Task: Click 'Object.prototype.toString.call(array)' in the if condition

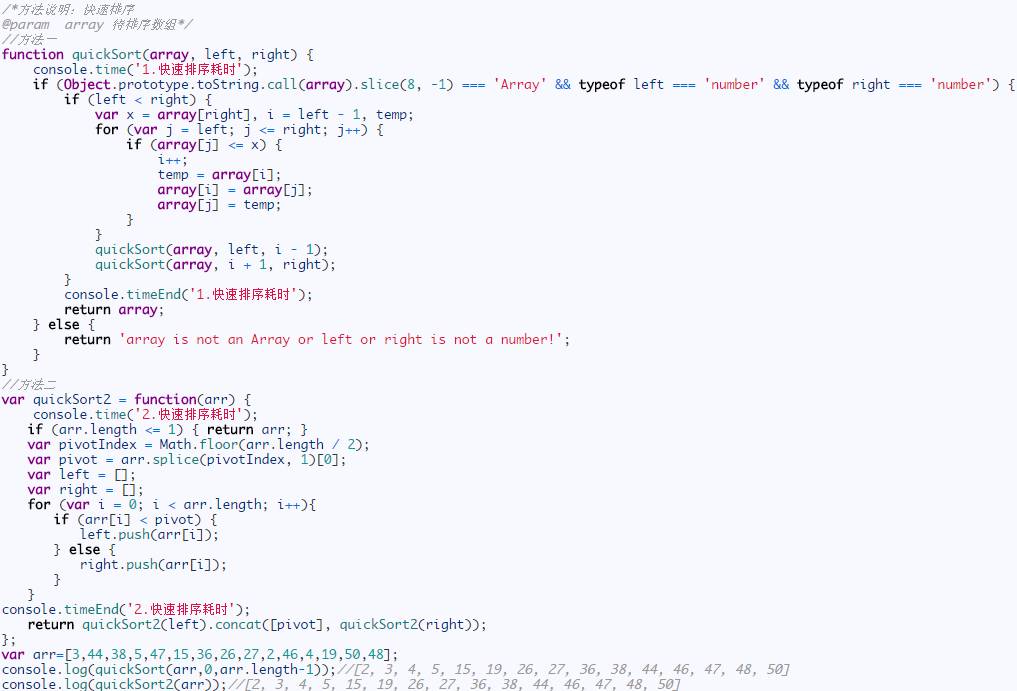Action: click(208, 84)
